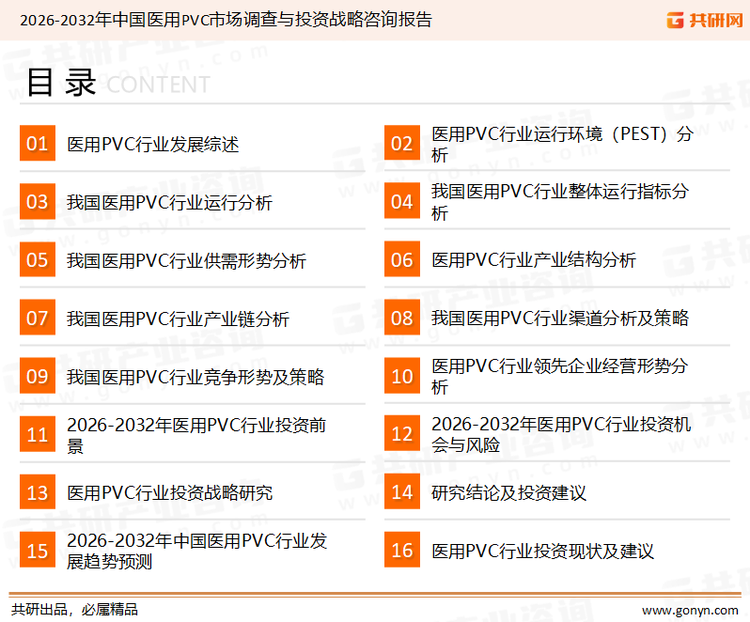The width and height of the screenshot is (750, 622).
Task: Click footer slogan 共研出品，必属精品
Action: pos(75,610)
